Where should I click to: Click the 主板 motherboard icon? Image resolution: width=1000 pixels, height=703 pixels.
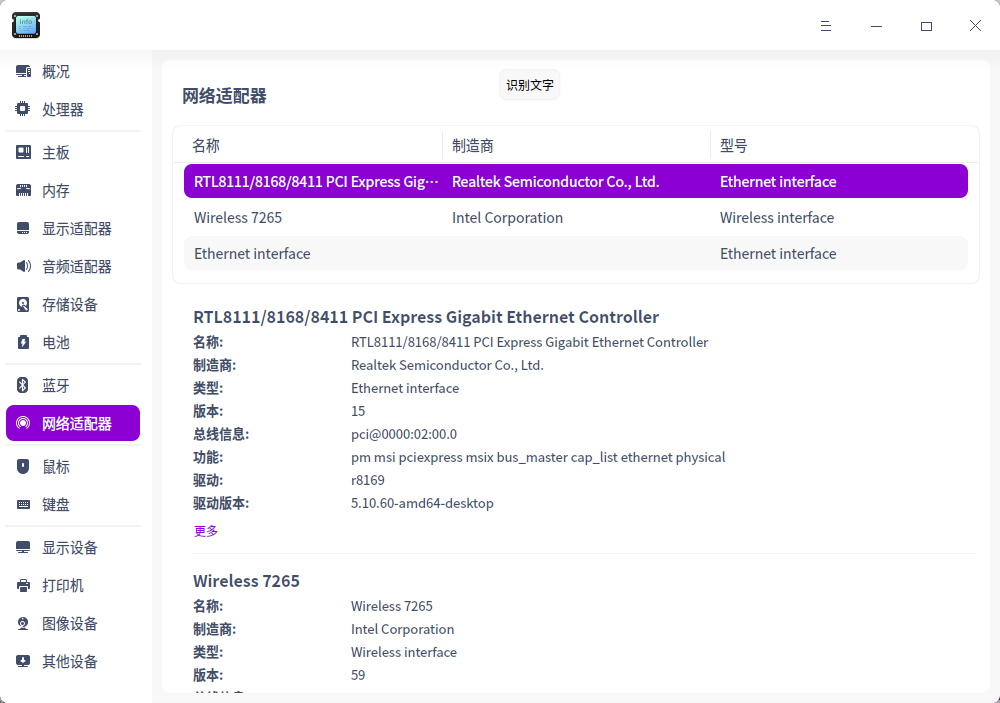(x=24, y=152)
